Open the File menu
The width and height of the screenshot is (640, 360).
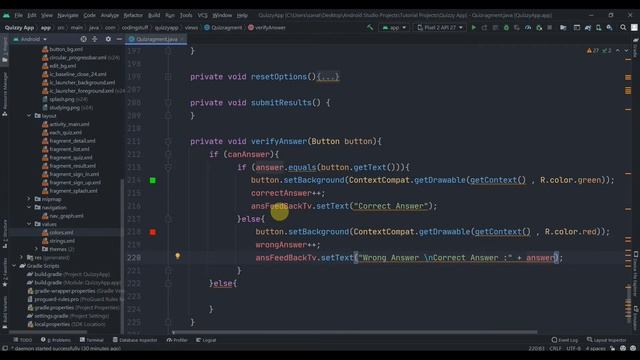(19, 15)
